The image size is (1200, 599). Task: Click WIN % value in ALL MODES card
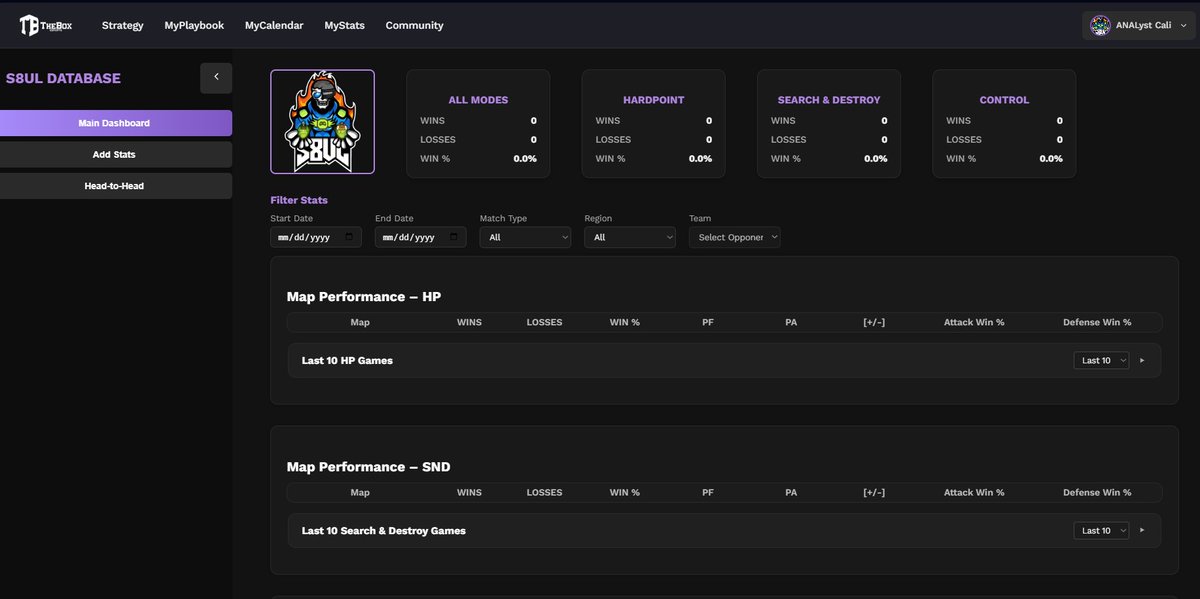coord(525,159)
